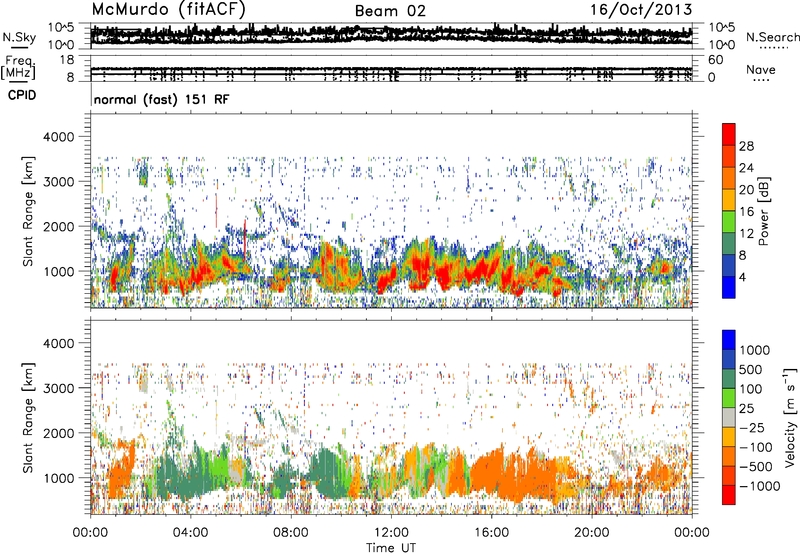Viewport: 800px width, 554px height.
Task: Click the '500' velocity colorbar tick label
Action: [x=751, y=370]
